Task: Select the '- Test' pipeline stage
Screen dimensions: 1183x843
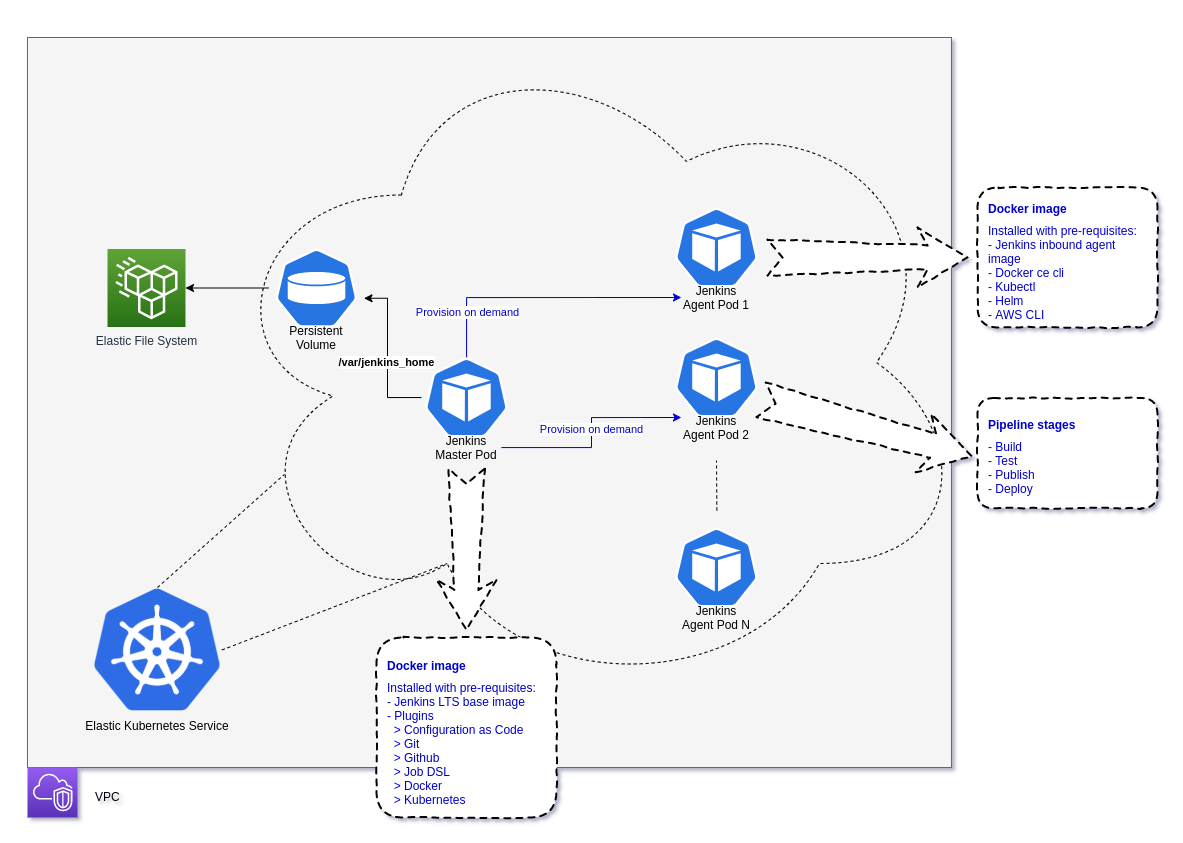Action: (x=1003, y=461)
